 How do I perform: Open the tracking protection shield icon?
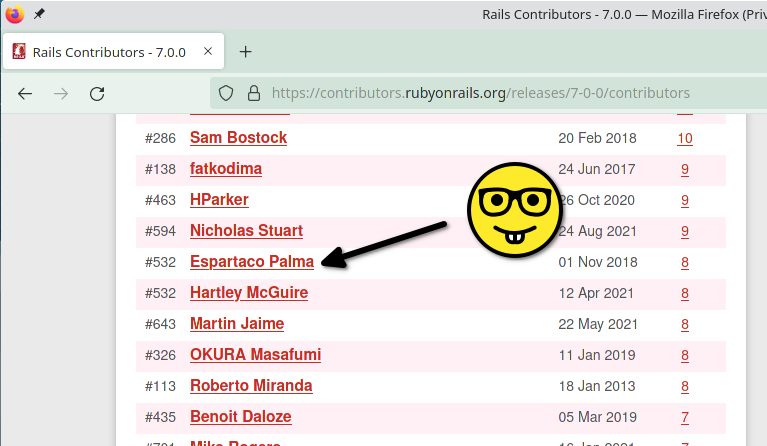click(x=226, y=93)
